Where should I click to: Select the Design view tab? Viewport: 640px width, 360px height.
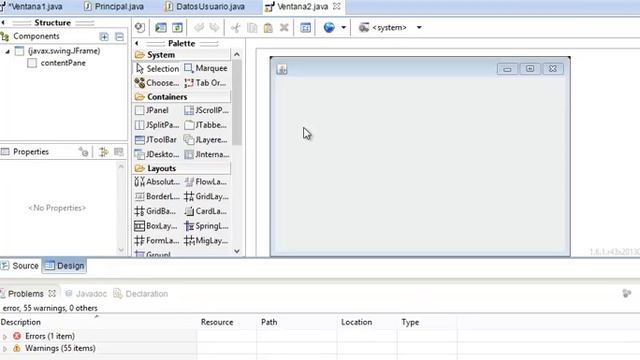[x=64, y=266]
